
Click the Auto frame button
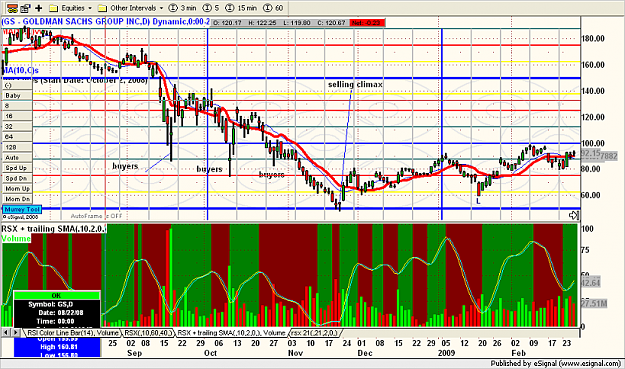18,158
